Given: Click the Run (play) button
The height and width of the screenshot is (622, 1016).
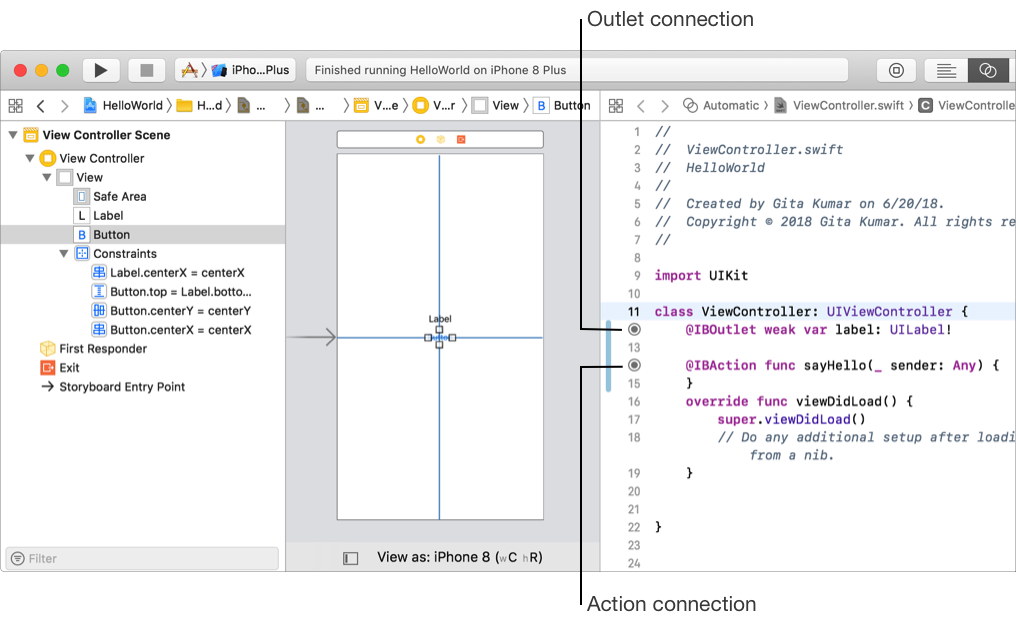Looking at the screenshot, I should tap(100, 70).
